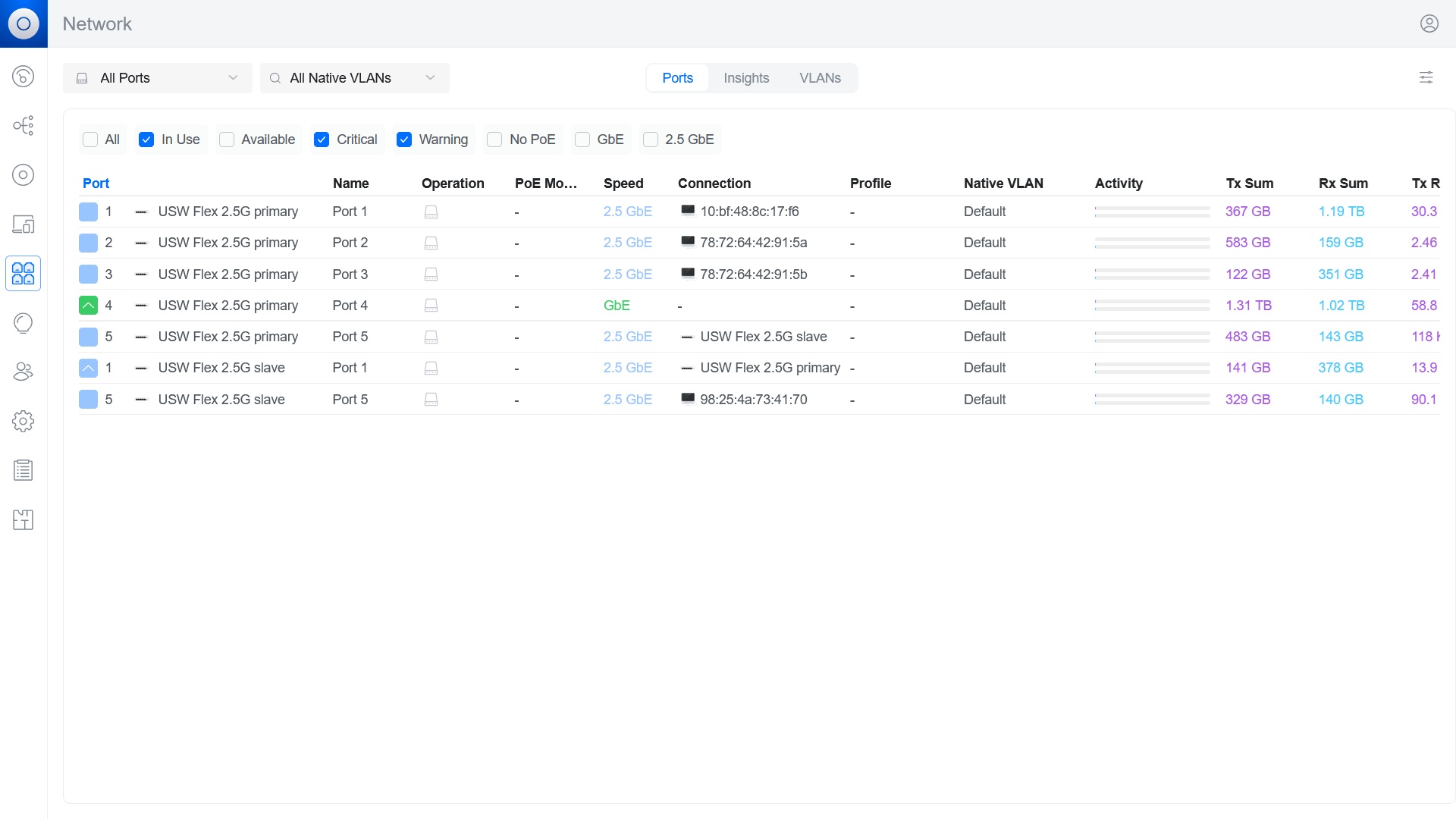Click Tx Sum value 1.31 TB
This screenshot has height=819, width=1456.
[x=1248, y=305]
